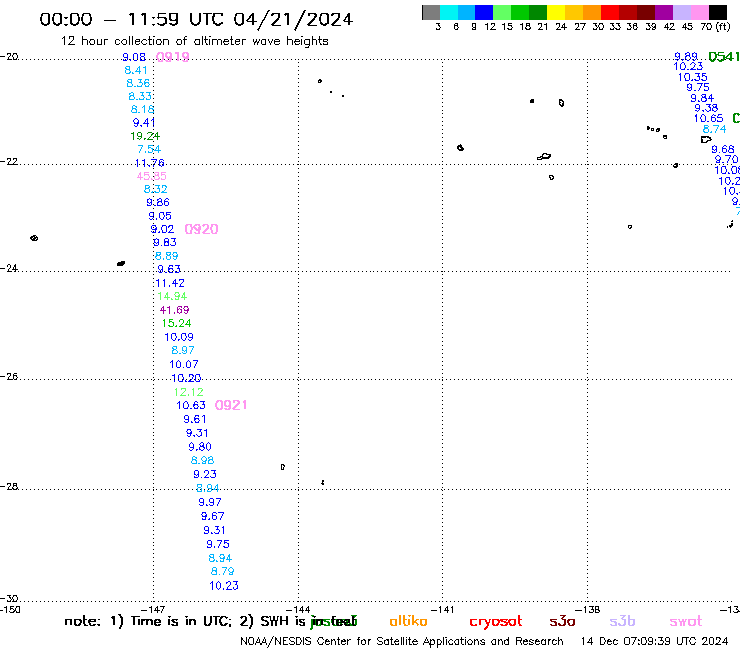This screenshot has height=650, width=740.
Task: Select the dark red s3a satellite label
Action: [x=562, y=622]
